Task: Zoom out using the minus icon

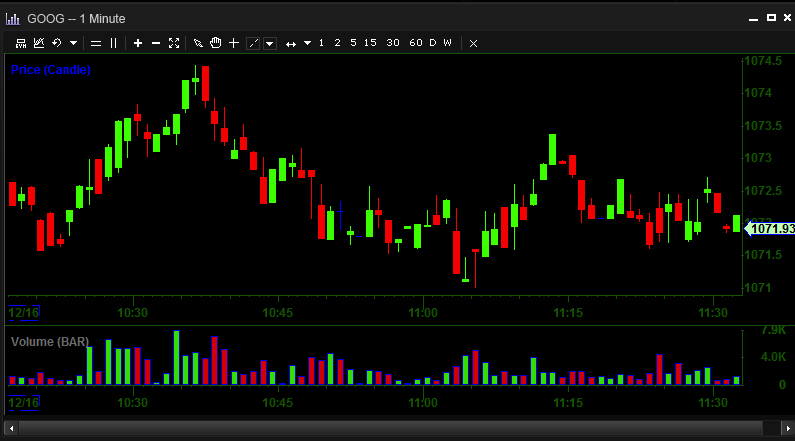Action: [x=156, y=43]
